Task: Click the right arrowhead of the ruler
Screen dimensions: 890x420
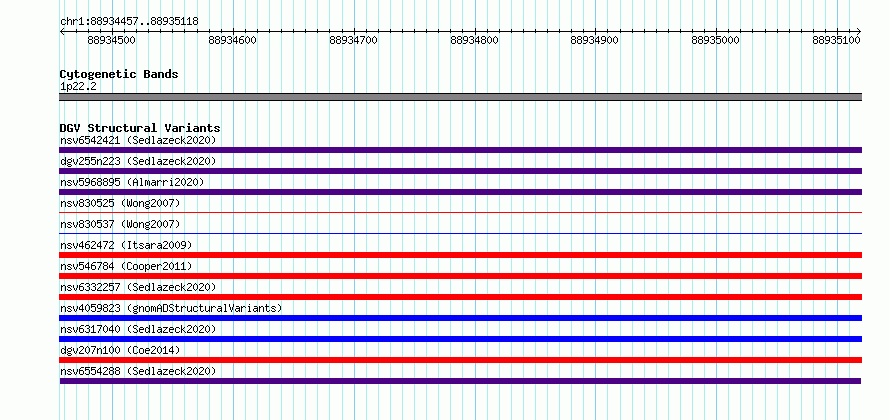Action: [859, 31]
